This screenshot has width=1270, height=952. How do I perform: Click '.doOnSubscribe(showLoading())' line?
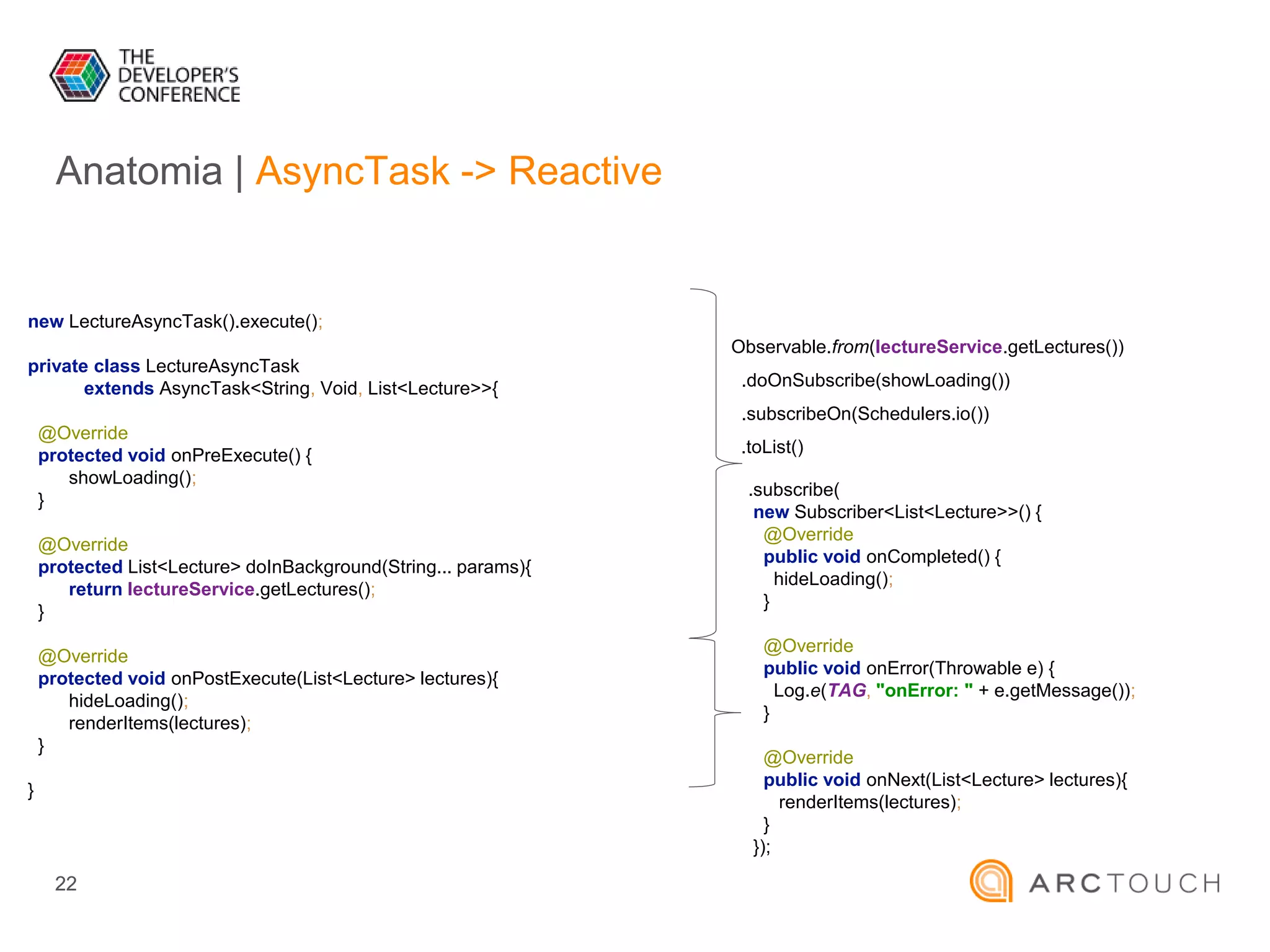point(876,381)
